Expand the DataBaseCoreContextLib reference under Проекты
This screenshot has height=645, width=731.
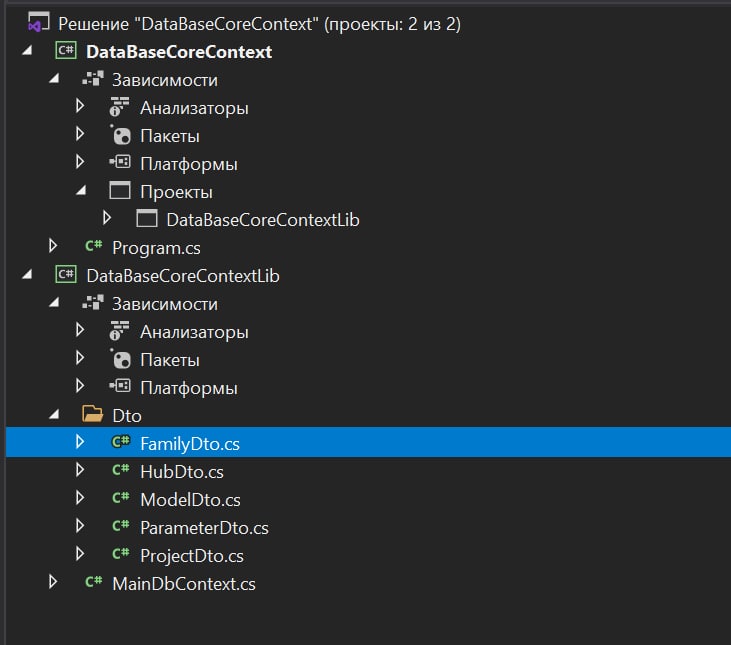(107, 218)
